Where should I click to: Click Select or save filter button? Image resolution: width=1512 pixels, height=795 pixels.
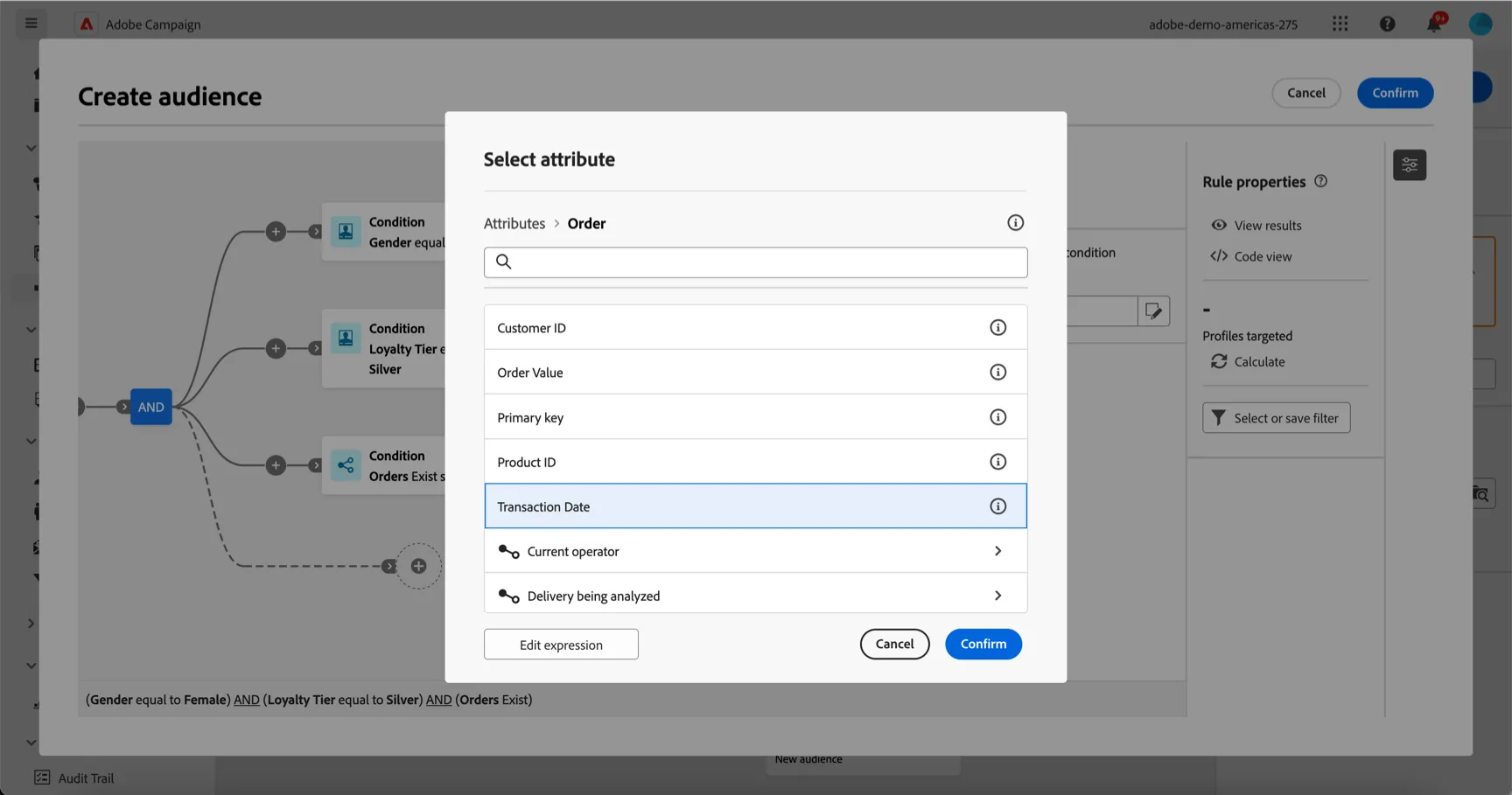pyautogui.click(x=1276, y=418)
